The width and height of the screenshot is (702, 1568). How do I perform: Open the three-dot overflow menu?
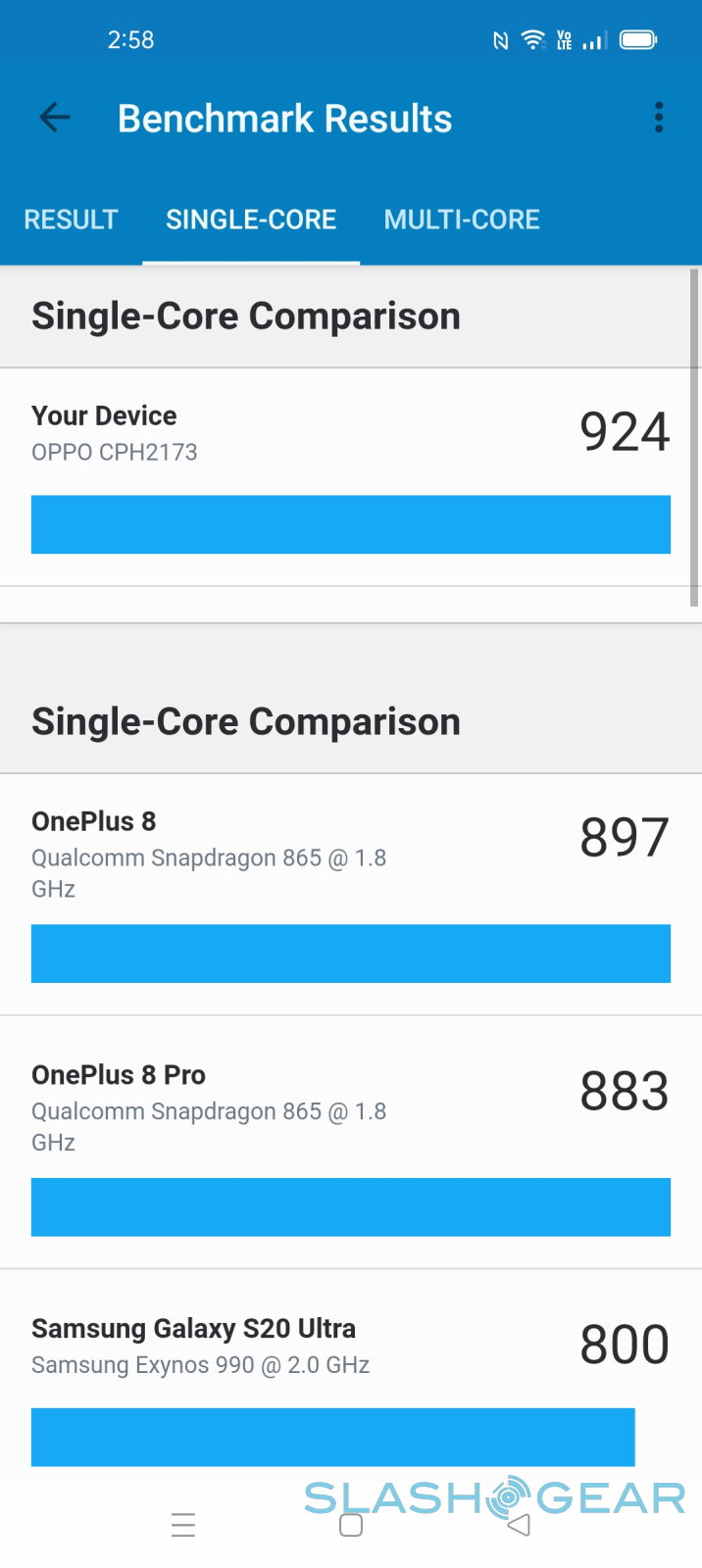point(659,118)
